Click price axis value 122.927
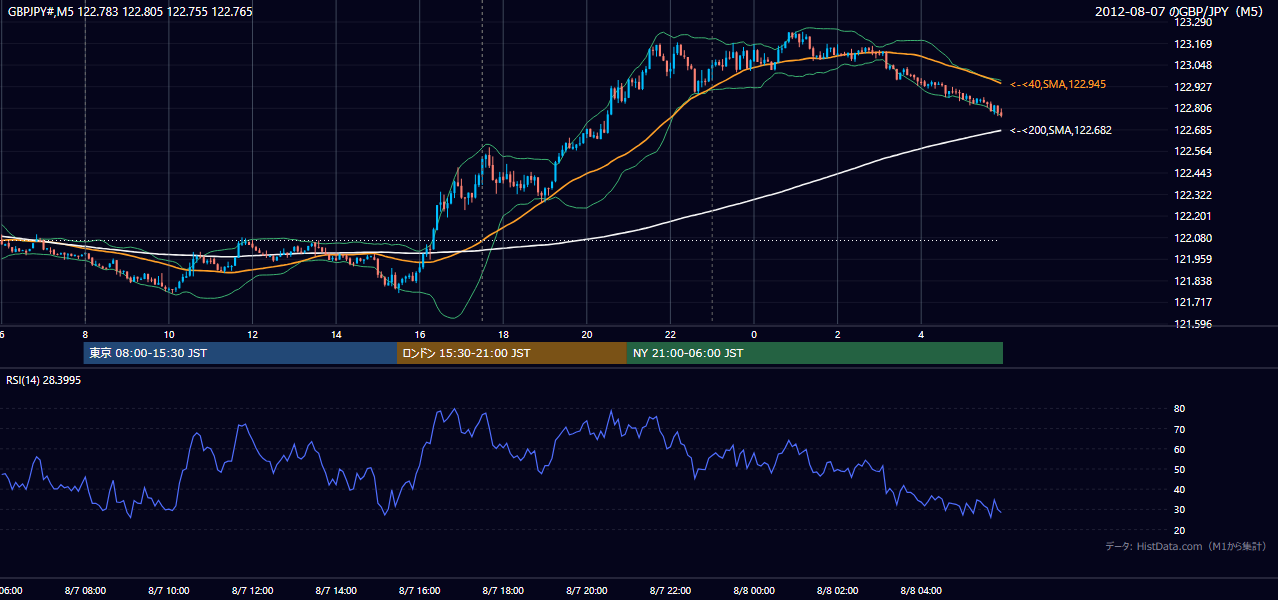1278x600 pixels. [x=1193, y=87]
